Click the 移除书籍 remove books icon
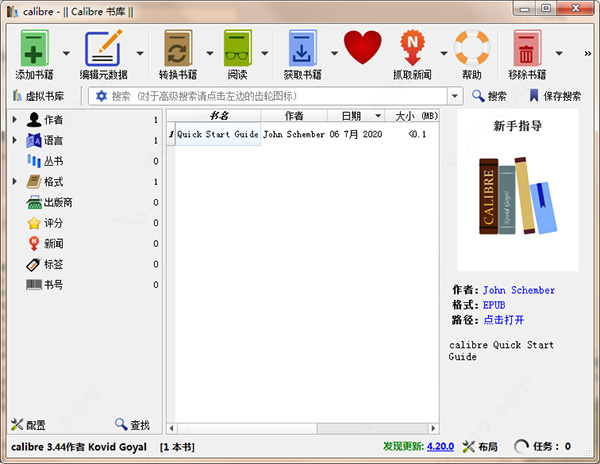The image size is (600, 464). tap(527, 48)
